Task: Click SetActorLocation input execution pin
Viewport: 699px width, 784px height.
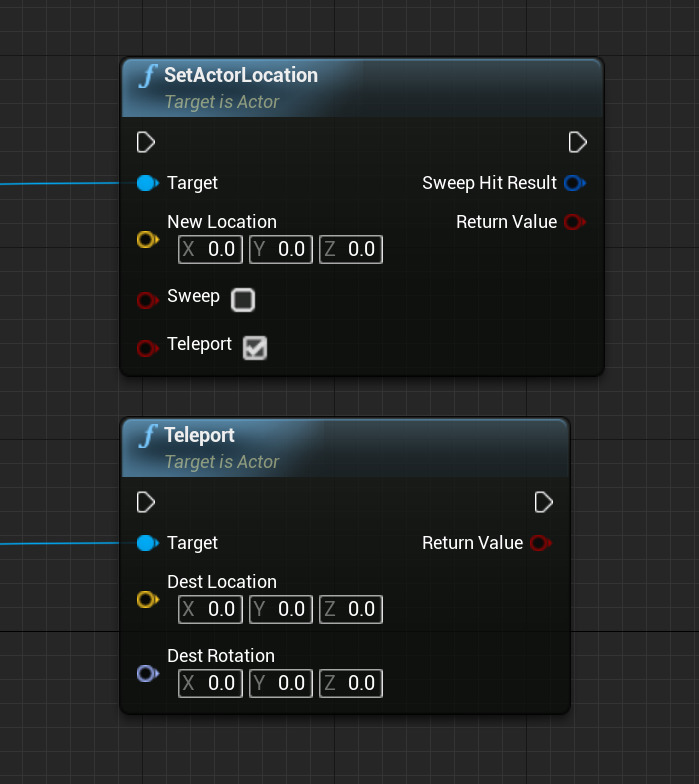Action: [146, 142]
